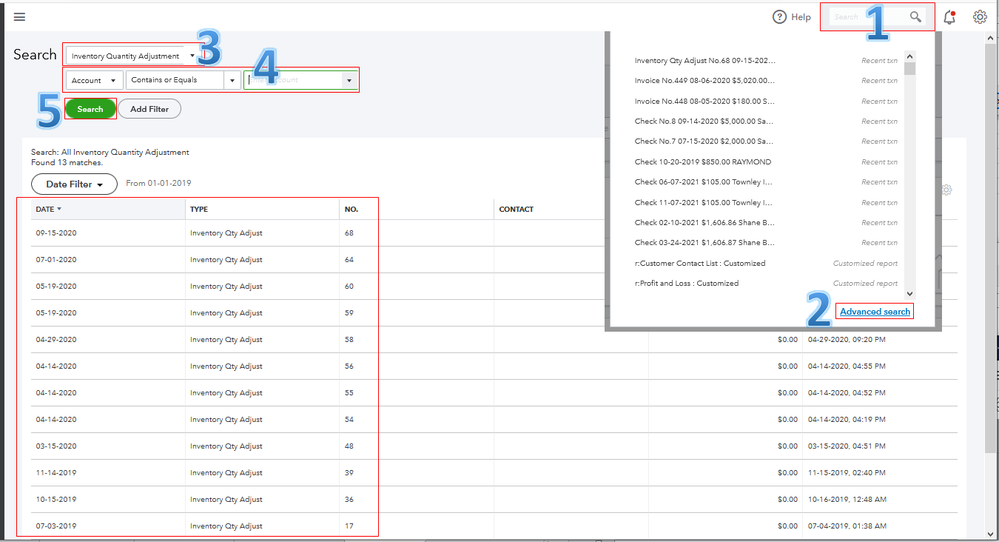Click the green Search button

[90, 109]
